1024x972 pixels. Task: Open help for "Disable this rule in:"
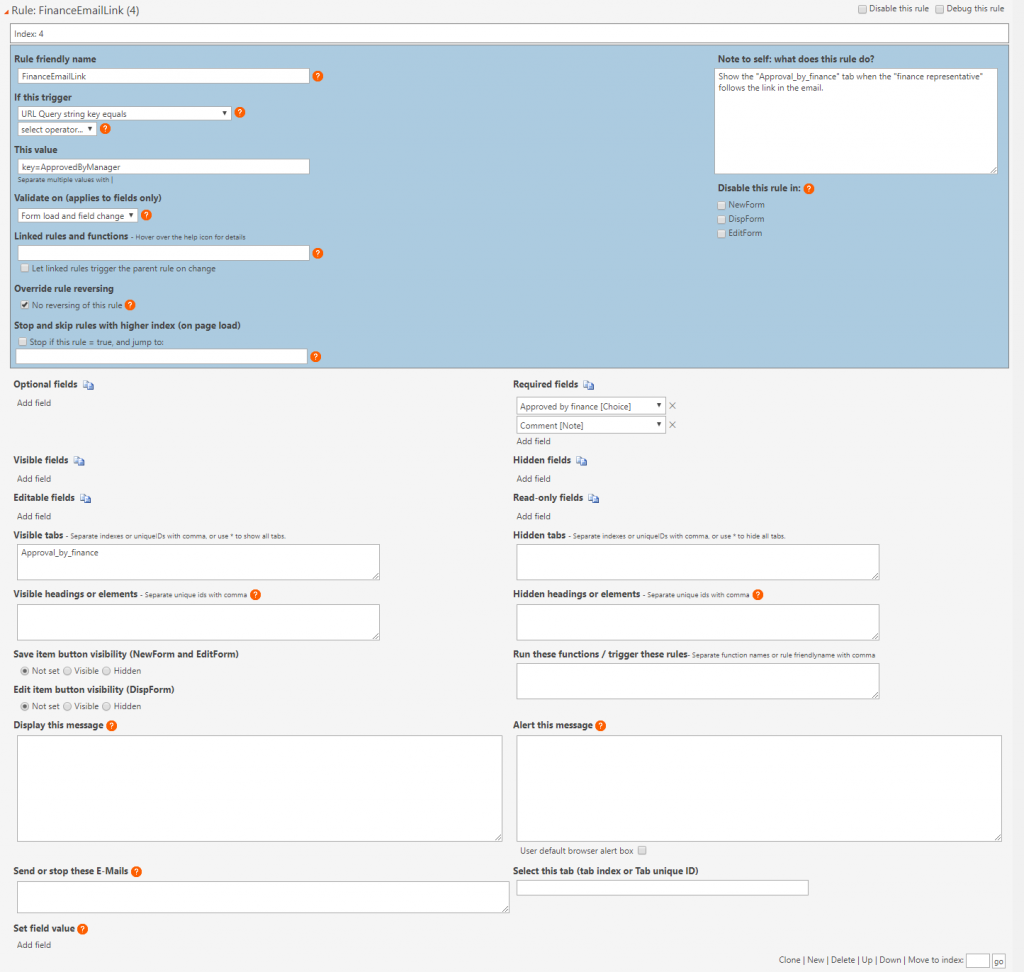[x=809, y=187]
